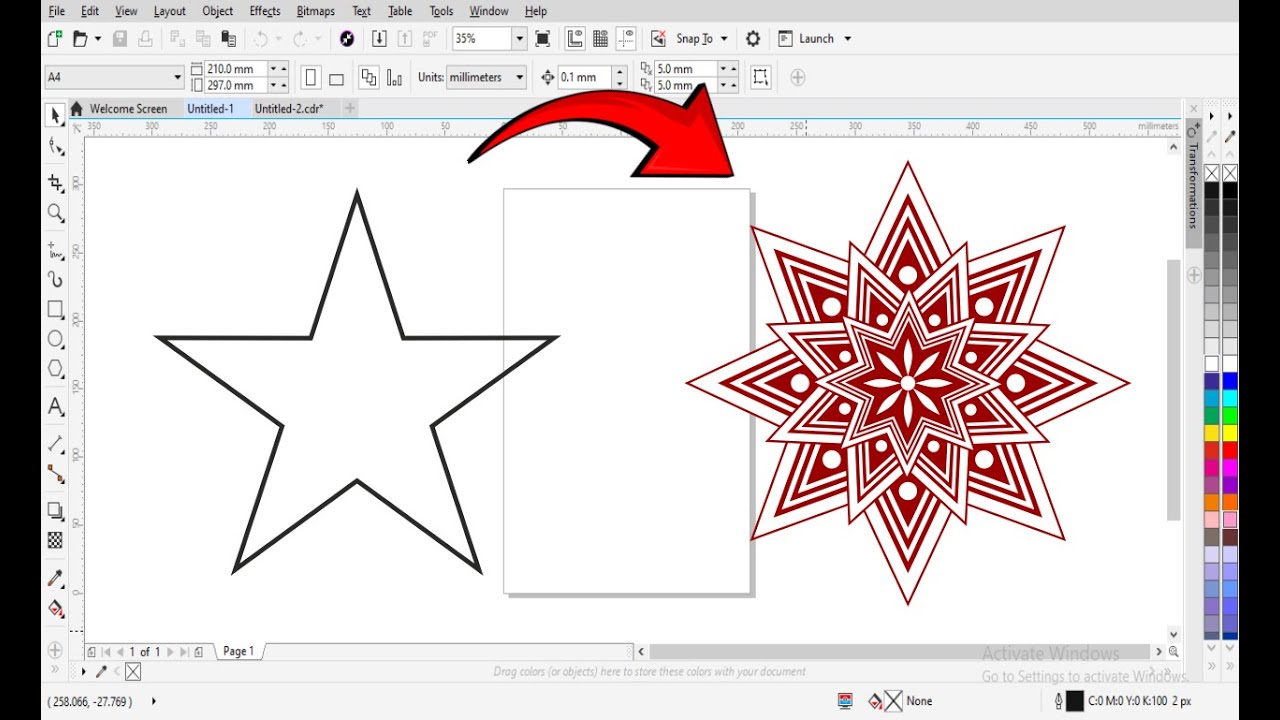Click the horizontal scrollbar
This screenshot has height=720, width=1280.
[898, 652]
